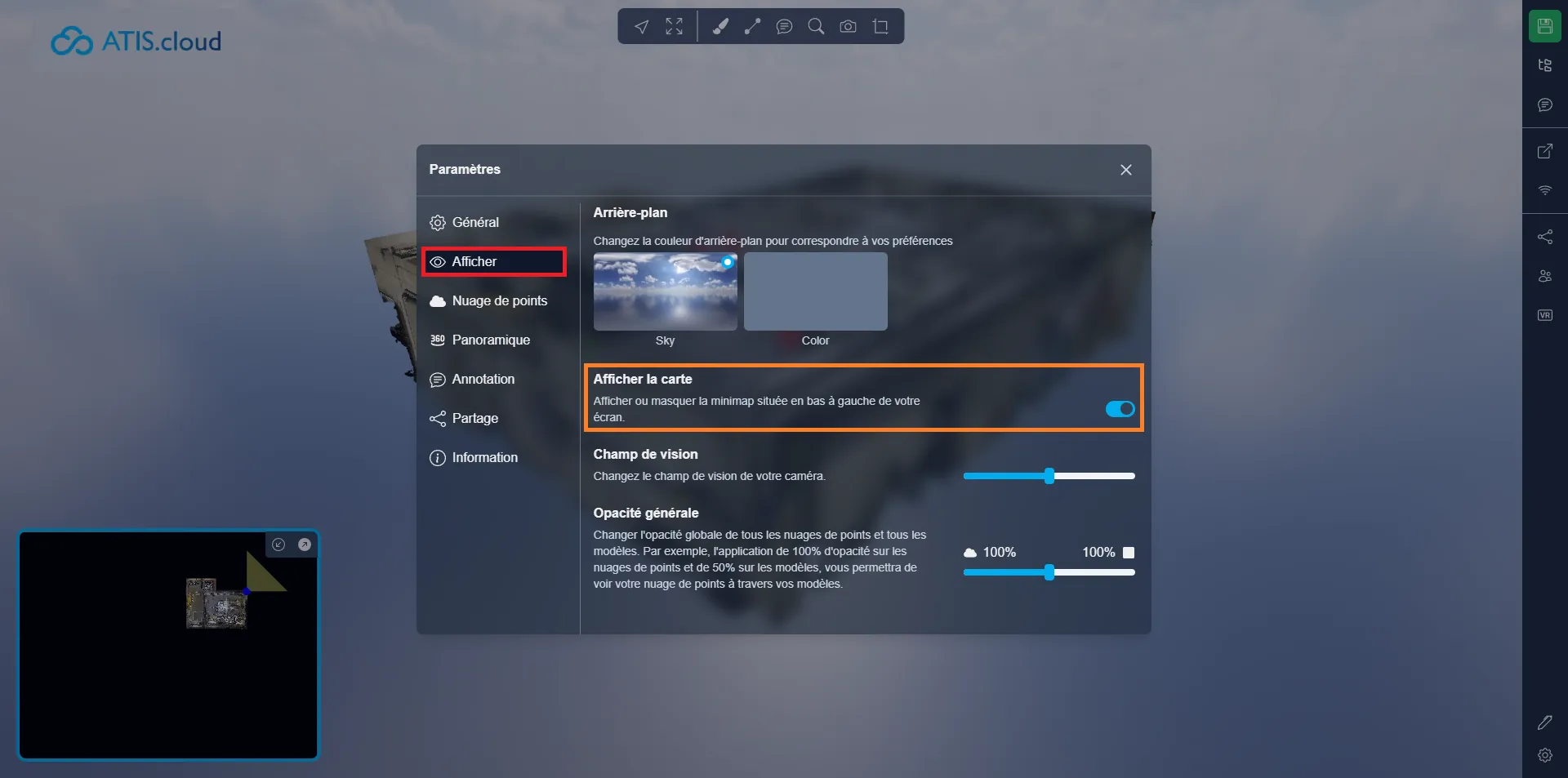
Task: Click the minimap shrink arrow icon
Action: (x=278, y=545)
